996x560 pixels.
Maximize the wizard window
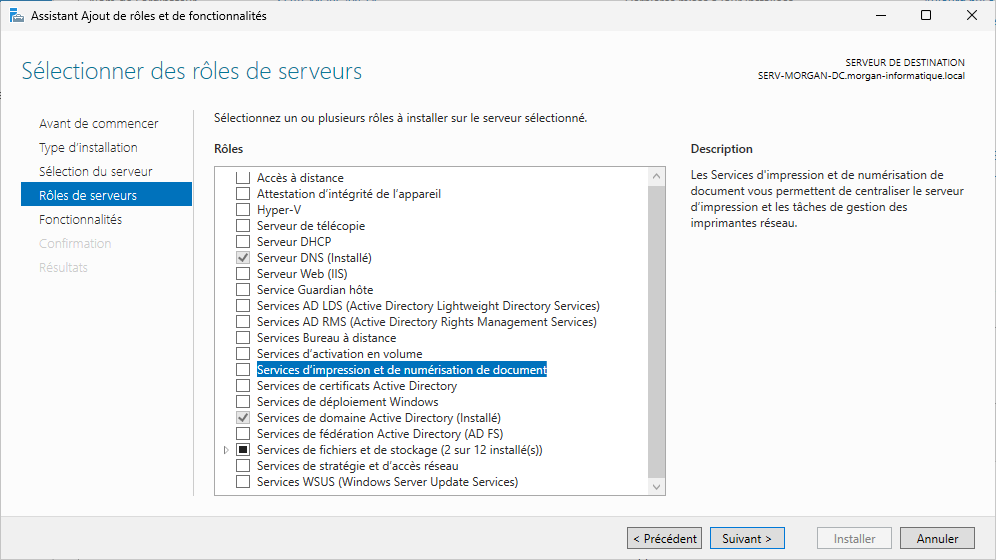point(926,16)
